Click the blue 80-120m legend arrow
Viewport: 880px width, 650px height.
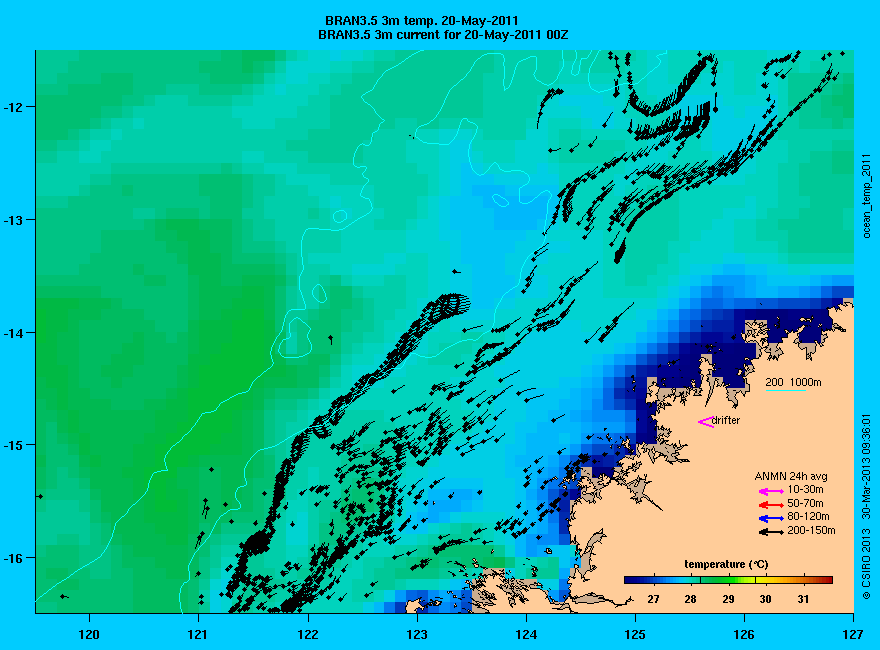click(x=771, y=518)
